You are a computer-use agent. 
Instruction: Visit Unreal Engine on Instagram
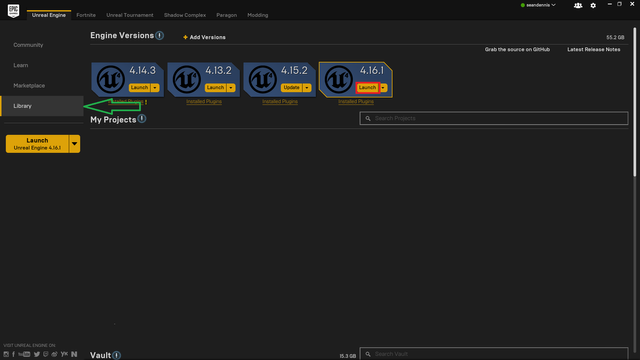coord(6,354)
